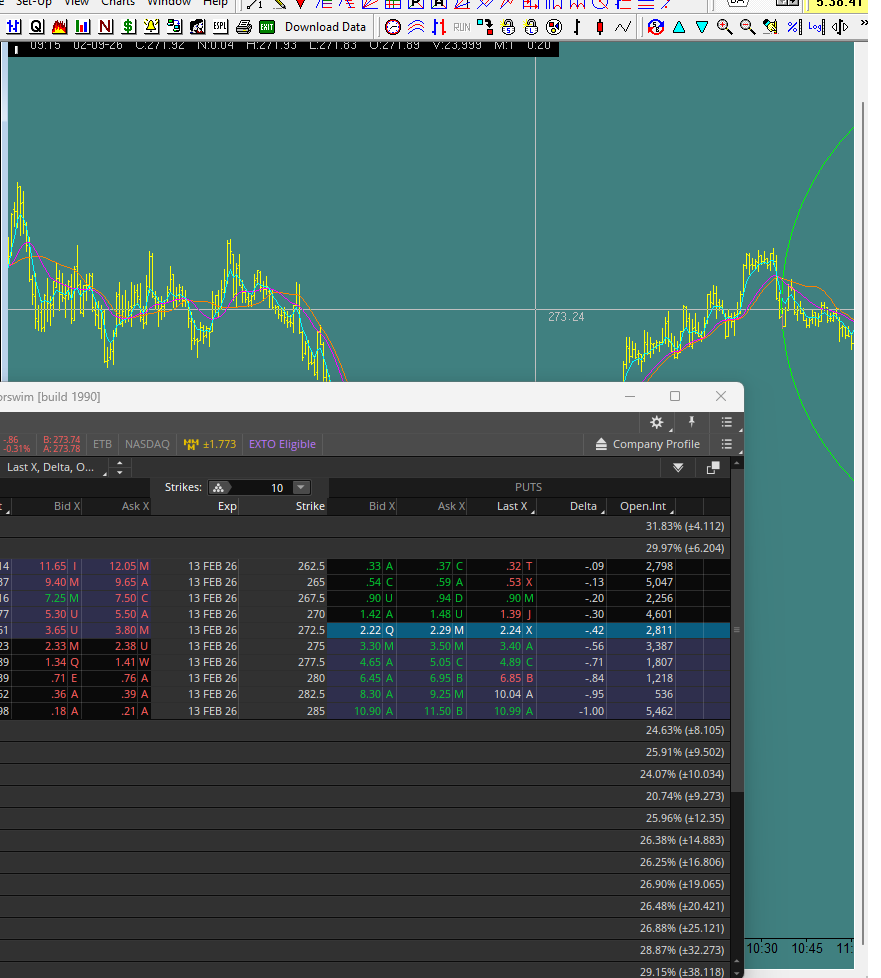This screenshot has width=881, height=978.
Task: Toggle the pin icon in thinkorswim window
Action: [690, 423]
